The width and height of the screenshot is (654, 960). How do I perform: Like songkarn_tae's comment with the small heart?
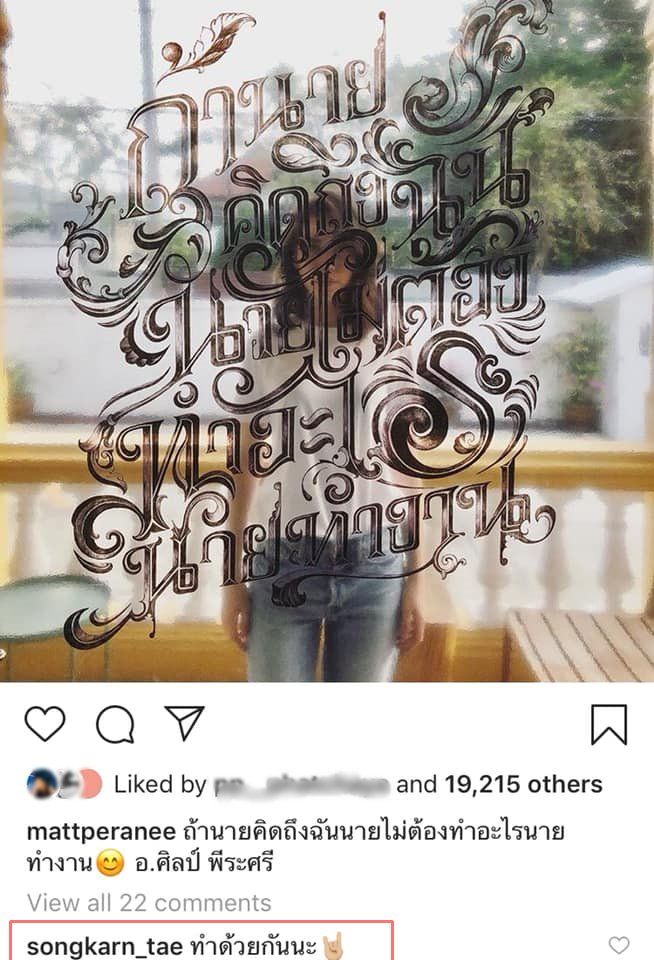click(619, 945)
